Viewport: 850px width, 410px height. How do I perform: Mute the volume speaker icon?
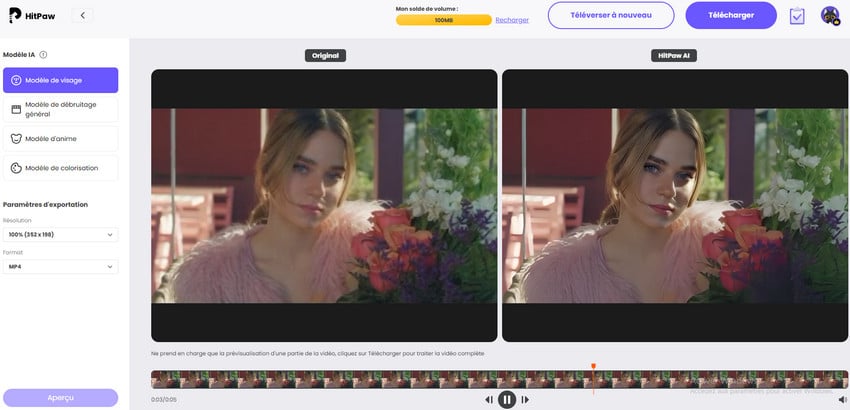pos(842,399)
